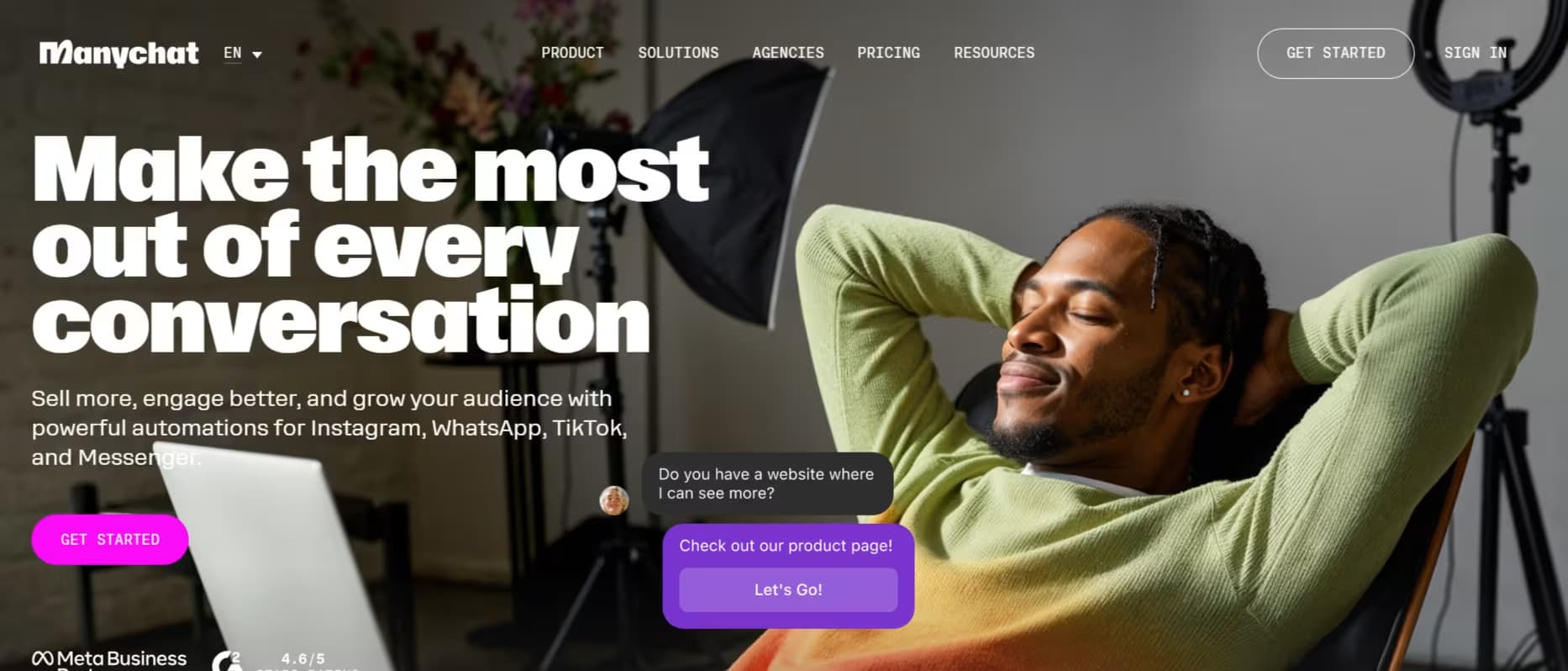Click the pink Get Started button
1568x671 pixels.
click(x=110, y=540)
